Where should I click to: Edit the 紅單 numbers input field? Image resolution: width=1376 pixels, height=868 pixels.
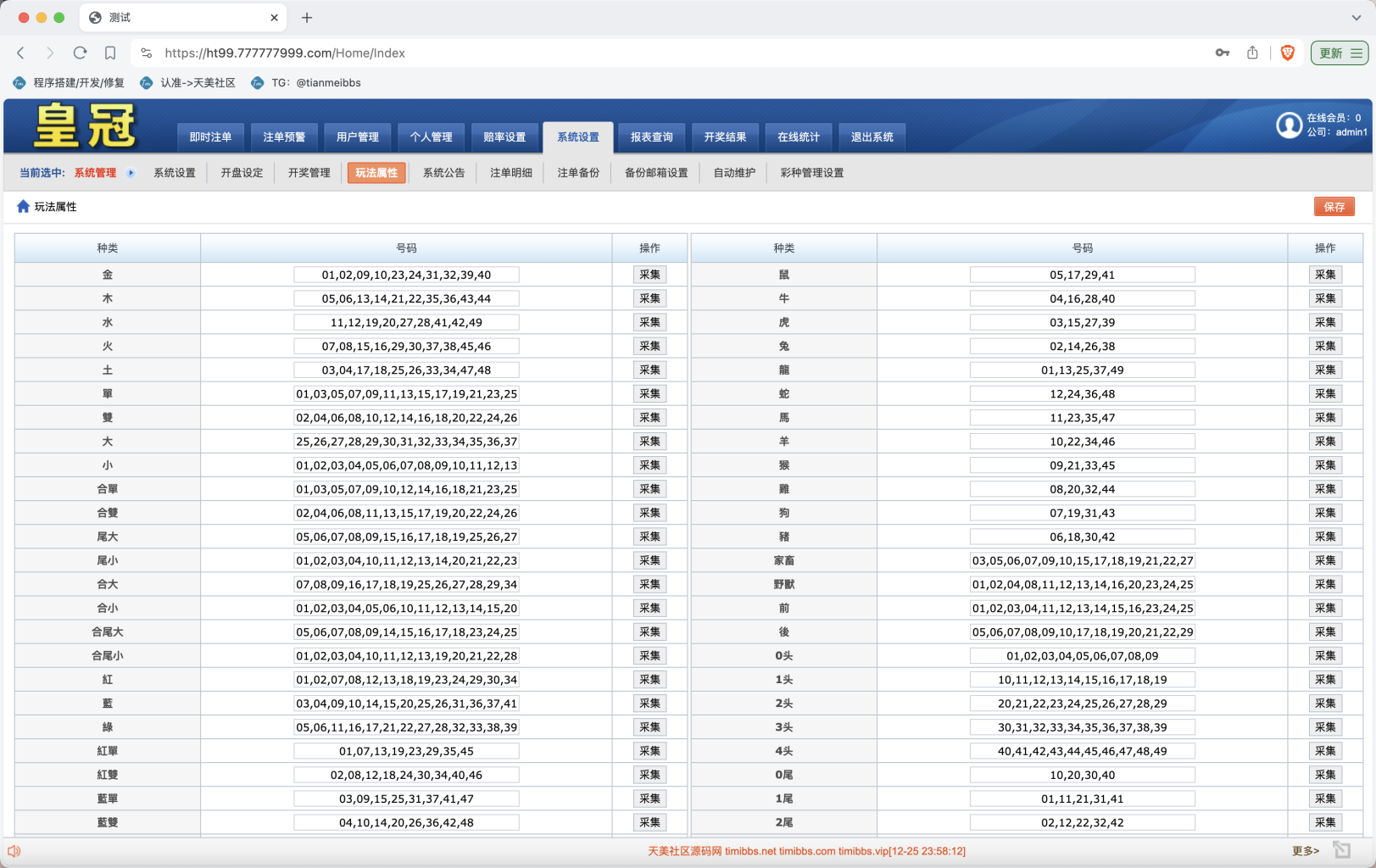tap(406, 751)
